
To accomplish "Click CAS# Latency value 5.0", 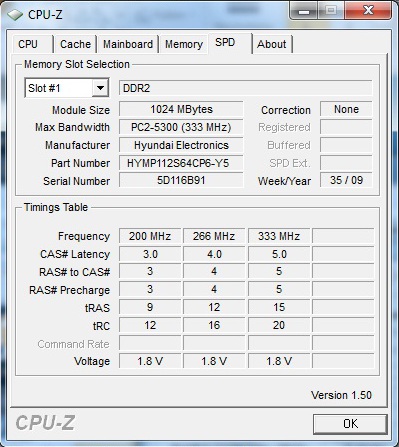I will click(x=279, y=254).
